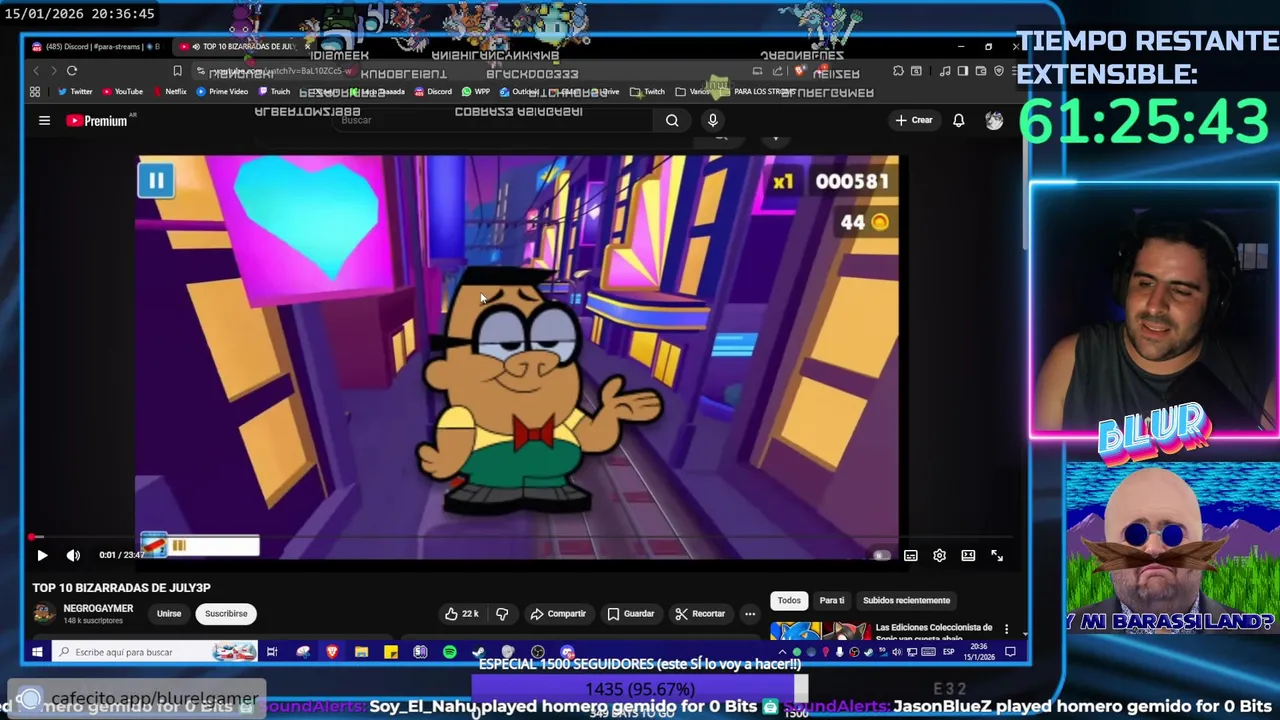Image resolution: width=1280 pixels, height=720 pixels.
Task: Open more actions three-dot menu below video
Action: [x=749, y=614]
